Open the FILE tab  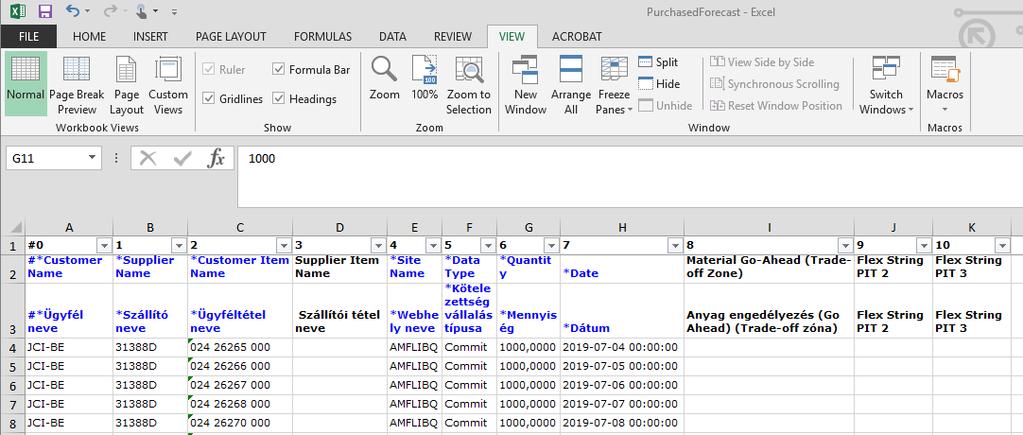coord(29,37)
